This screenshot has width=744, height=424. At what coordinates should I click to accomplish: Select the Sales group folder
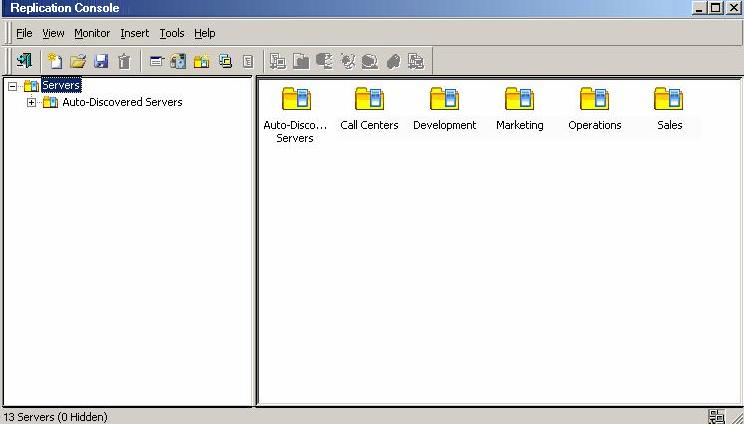tap(669, 99)
